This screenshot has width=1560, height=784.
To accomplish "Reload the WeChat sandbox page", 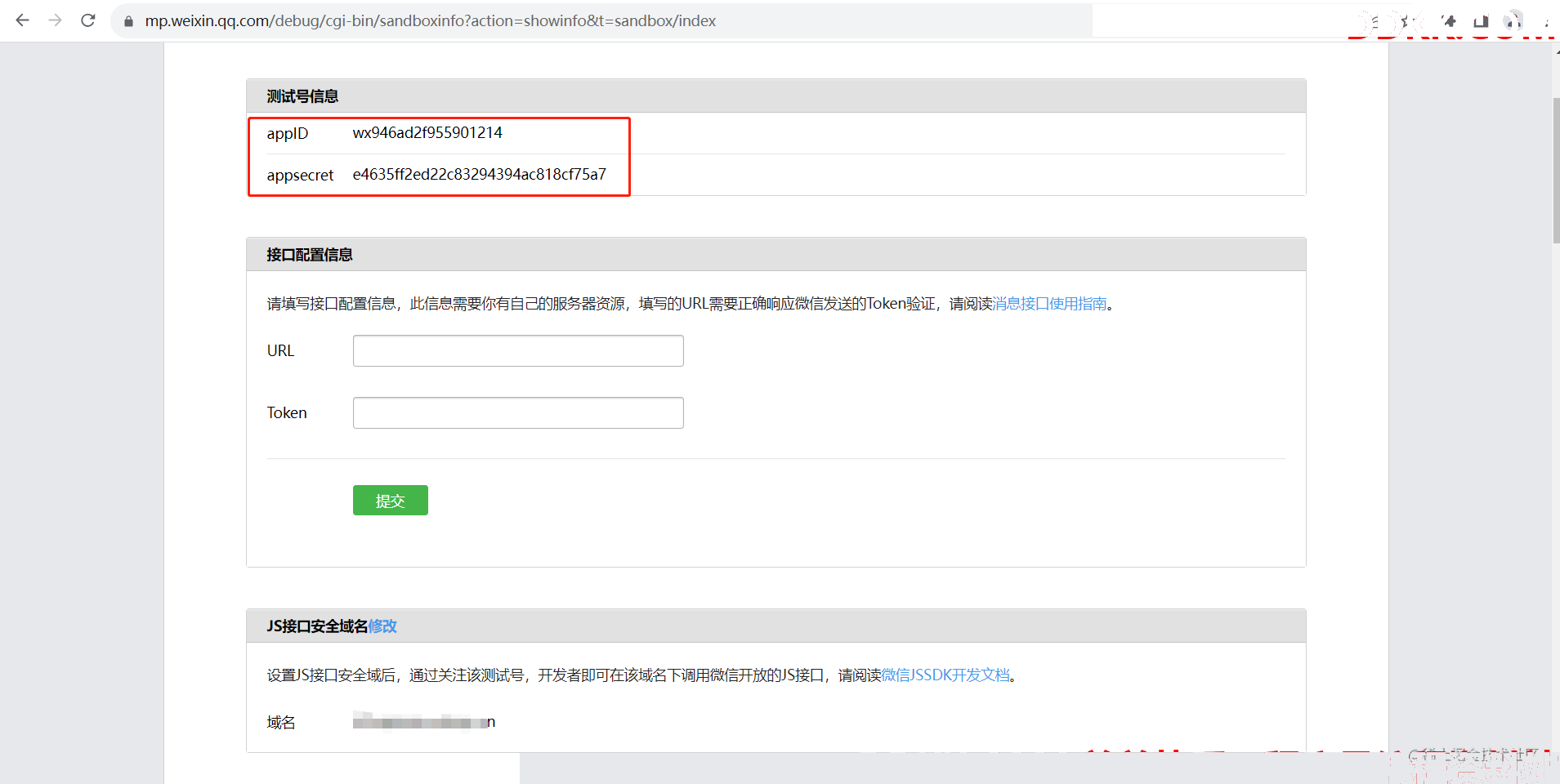I will (88, 20).
